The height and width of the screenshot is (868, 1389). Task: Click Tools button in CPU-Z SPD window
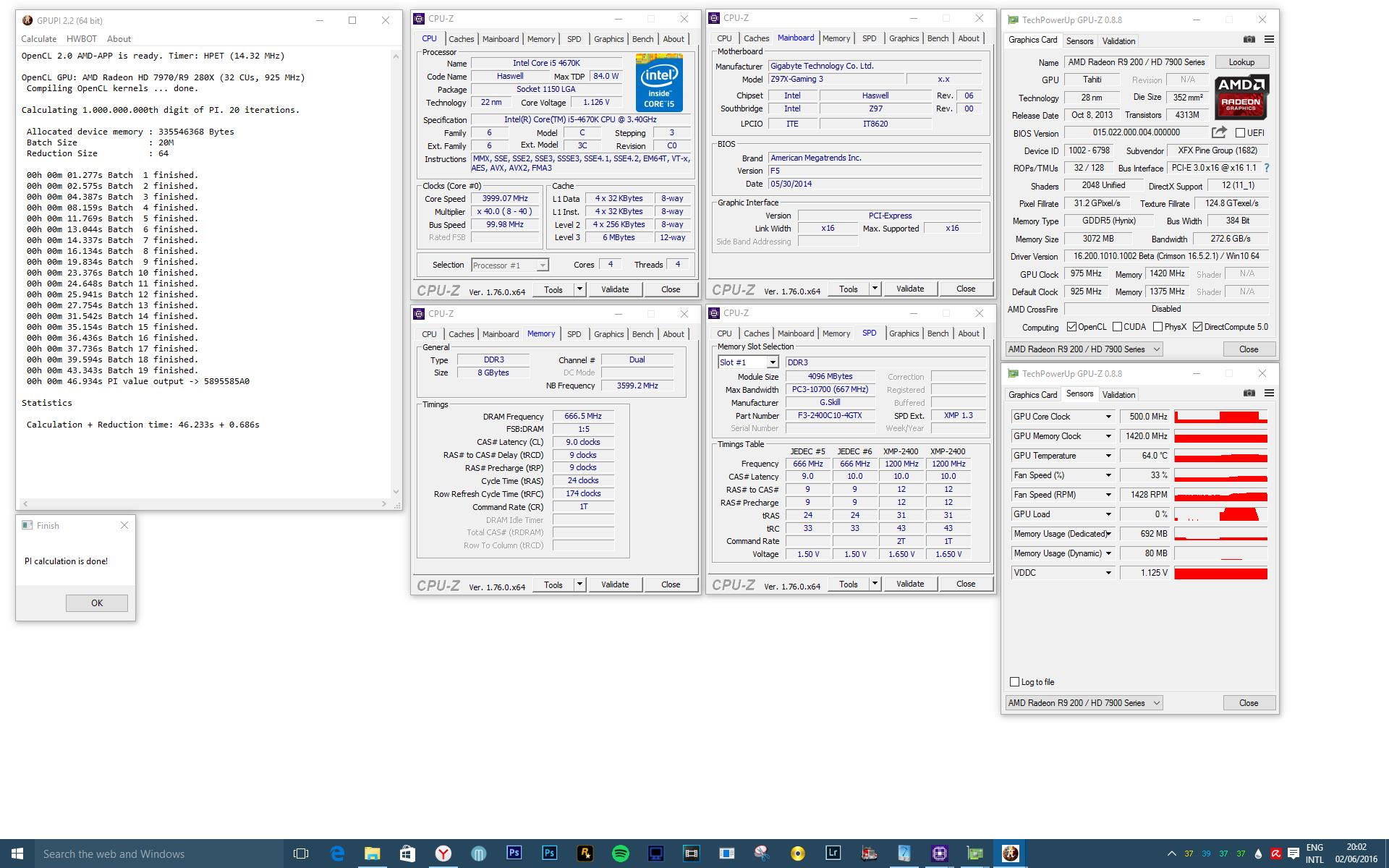click(849, 584)
